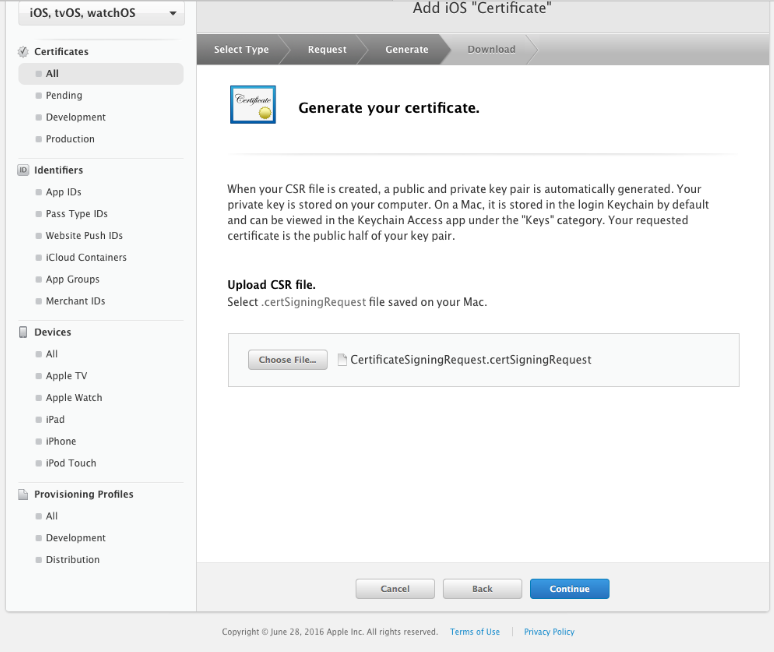The width and height of the screenshot is (774, 652).
Task: Click the Identifiers ID icon
Action: (23, 170)
